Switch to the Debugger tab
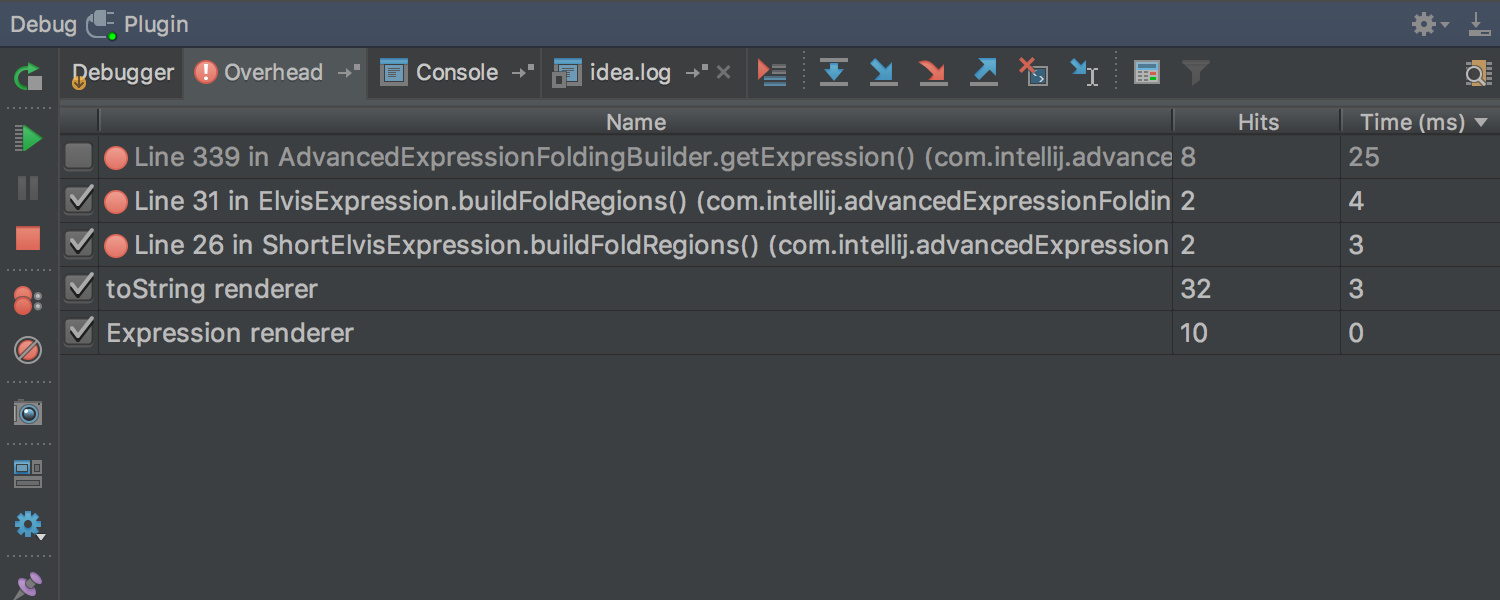This screenshot has width=1500, height=600. 122,72
